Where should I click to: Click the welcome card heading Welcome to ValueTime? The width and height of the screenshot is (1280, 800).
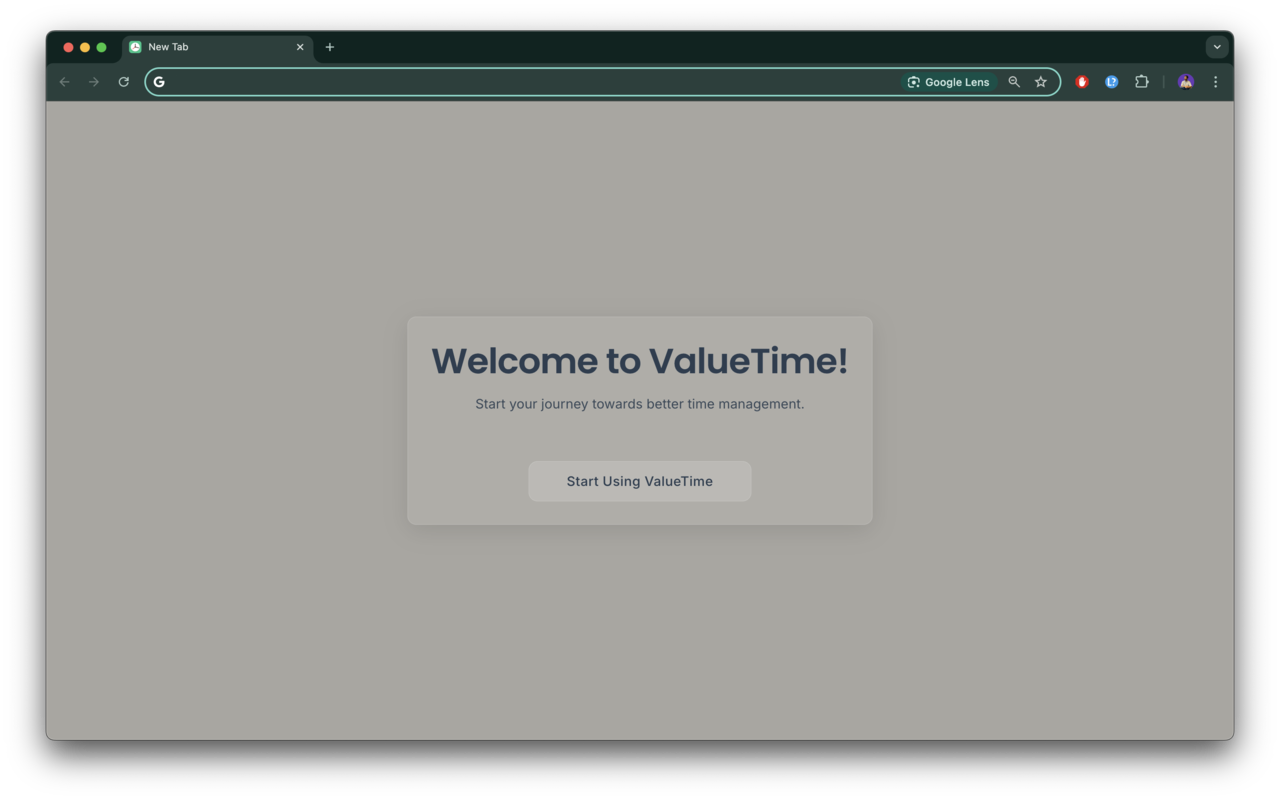coord(639,361)
